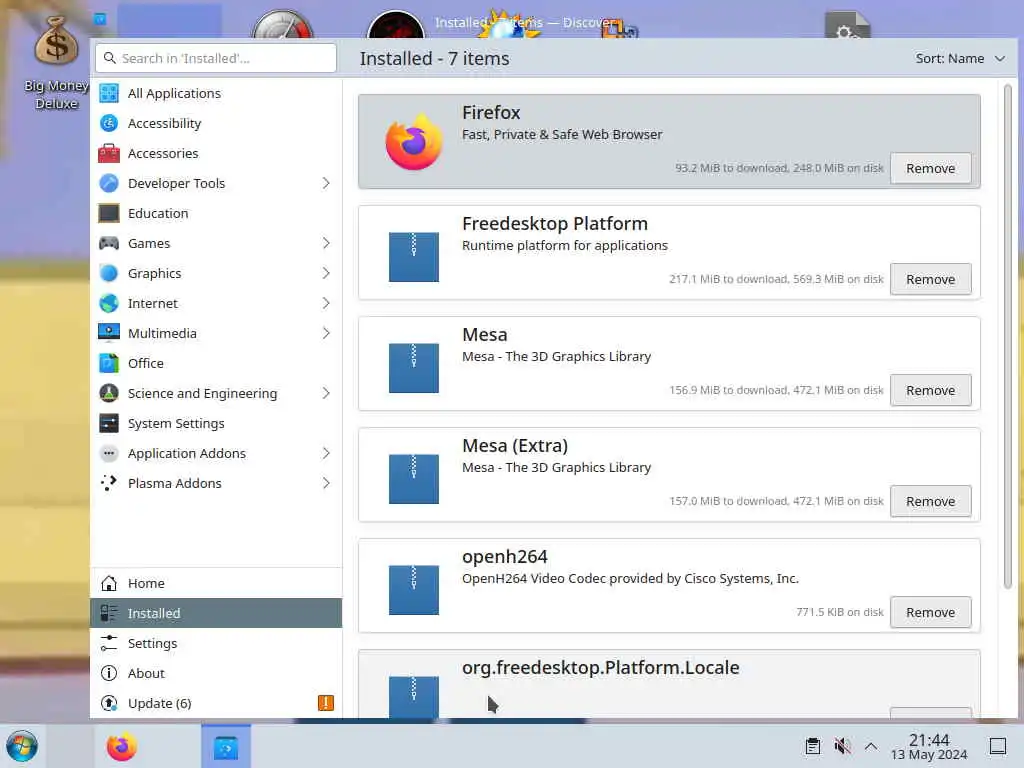1024x768 pixels.
Task: Click the All Applications category icon
Action: coord(109,93)
